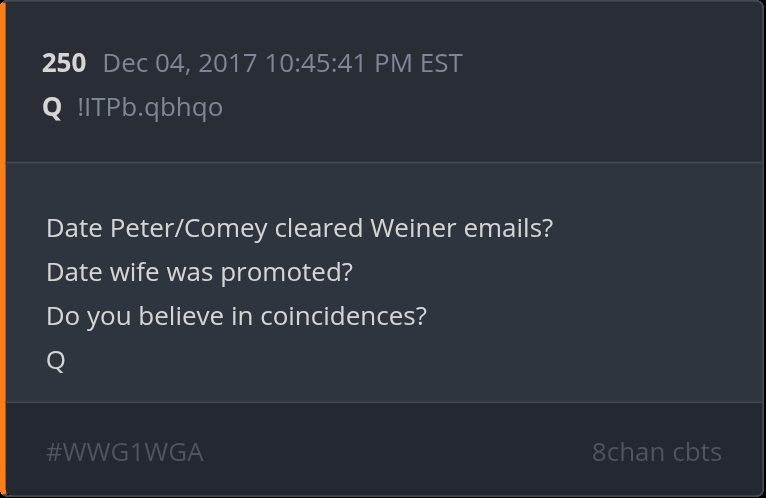Viewport: 766px width, 498px height.
Task: Click the tripcode !ITPb.qbhqo
Action: click(150, 107)
